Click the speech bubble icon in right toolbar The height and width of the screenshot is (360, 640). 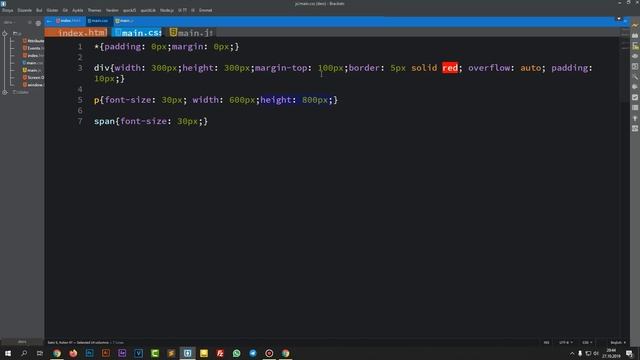[635, 87]
